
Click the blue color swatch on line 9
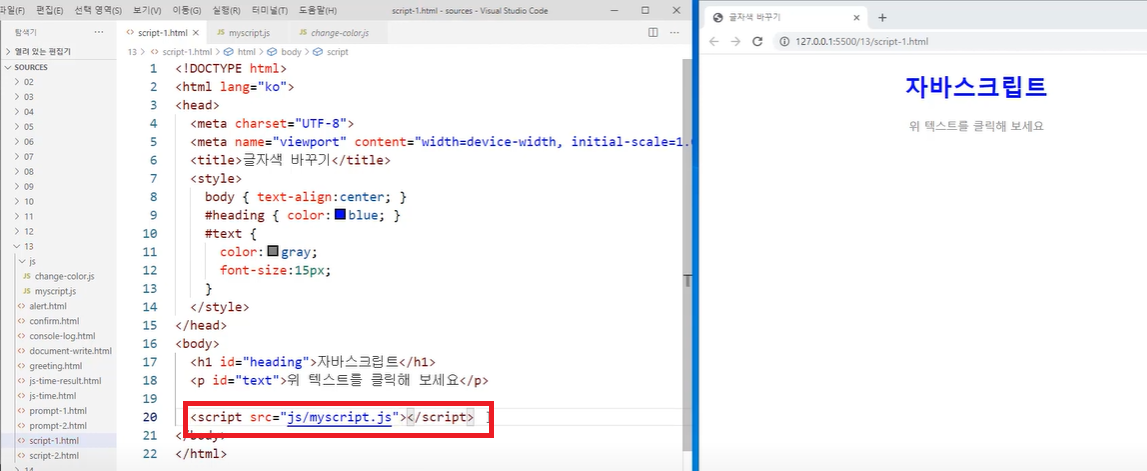[x=340, y=216]
